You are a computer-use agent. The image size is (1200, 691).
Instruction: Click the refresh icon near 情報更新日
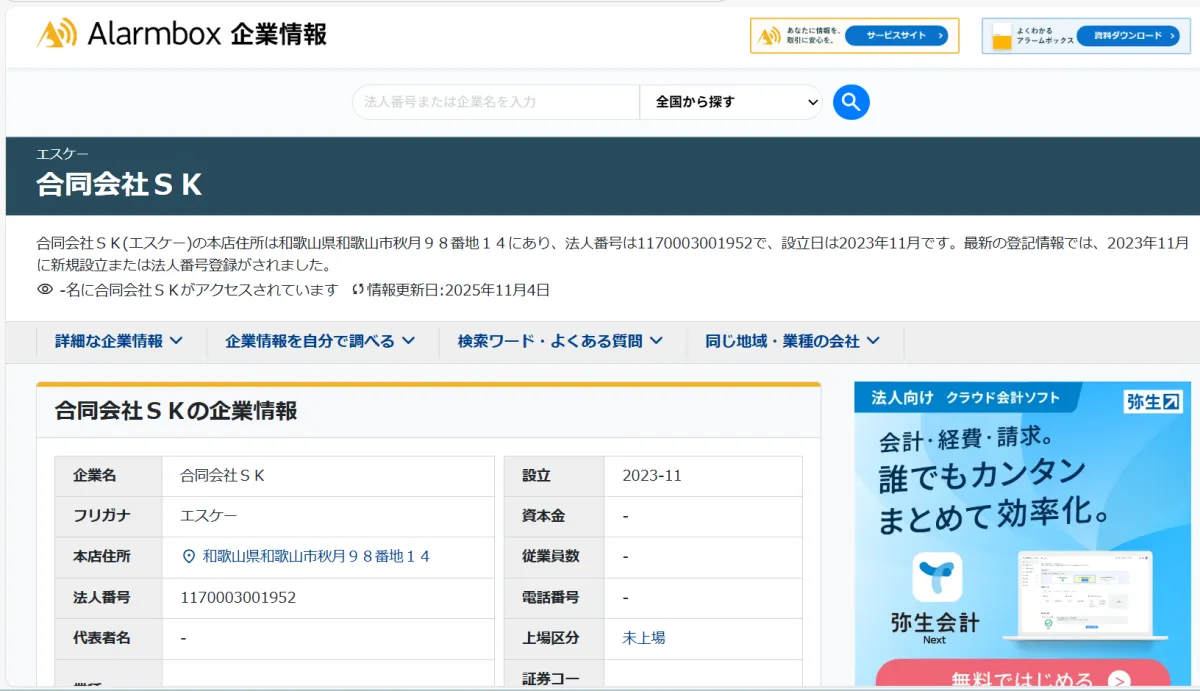click(x=358, y=290)
